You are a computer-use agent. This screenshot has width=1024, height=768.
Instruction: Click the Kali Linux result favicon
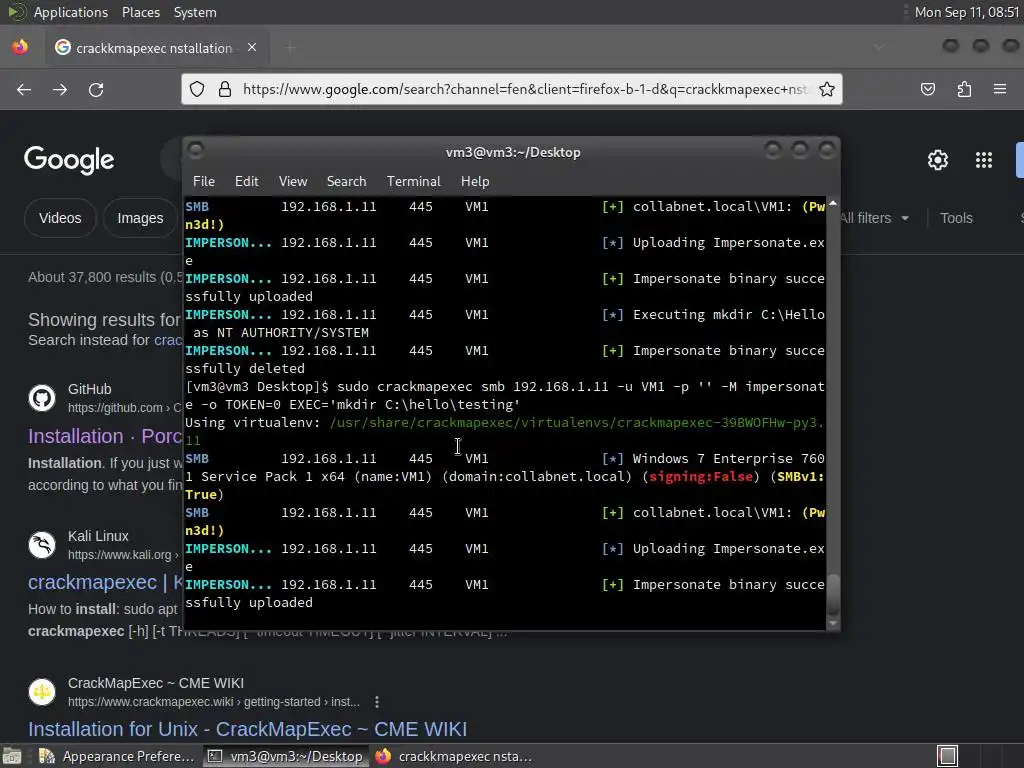[42, 545]
